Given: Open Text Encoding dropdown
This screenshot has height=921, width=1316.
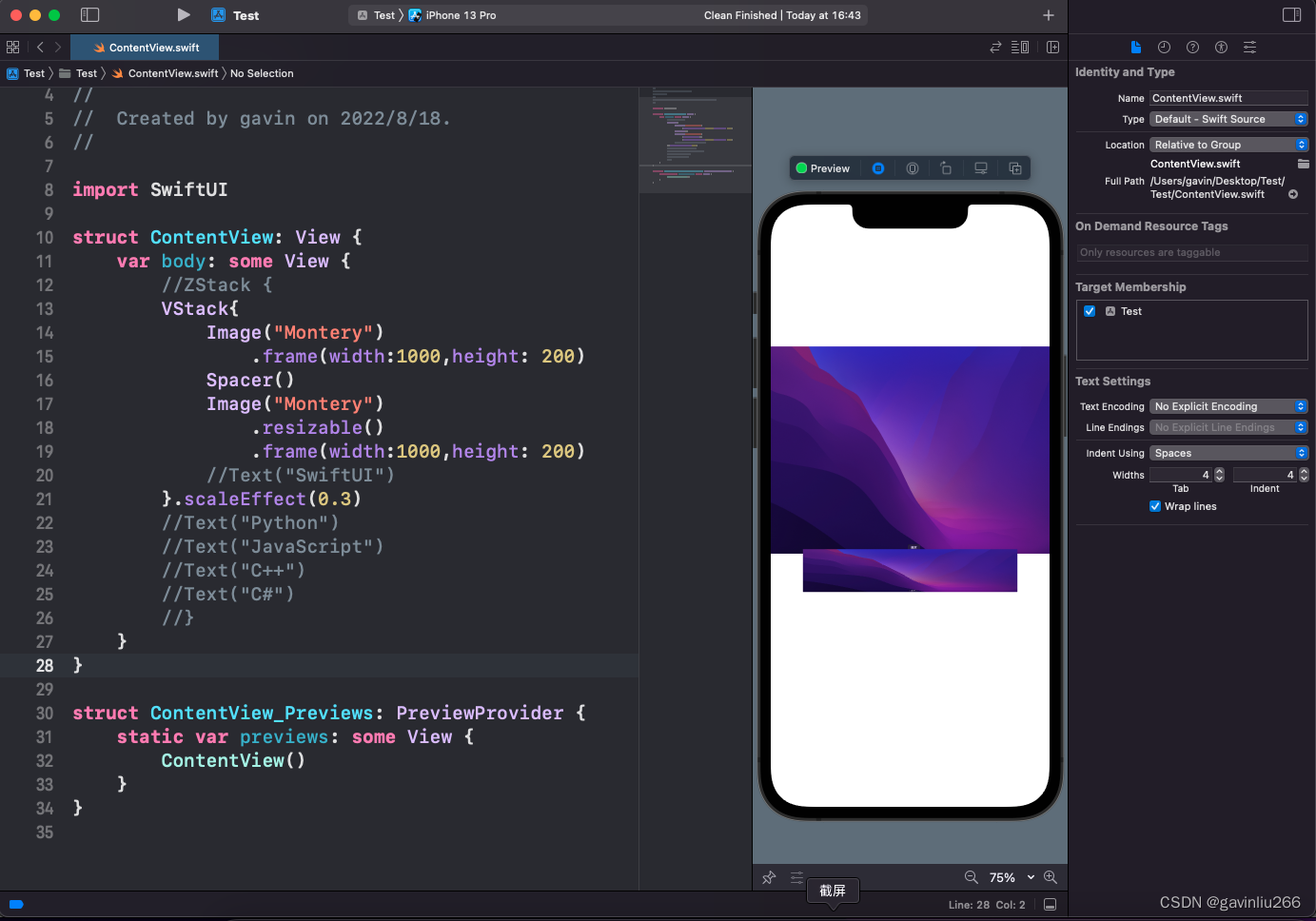Looking at the screenshot, I should 1229,406.
